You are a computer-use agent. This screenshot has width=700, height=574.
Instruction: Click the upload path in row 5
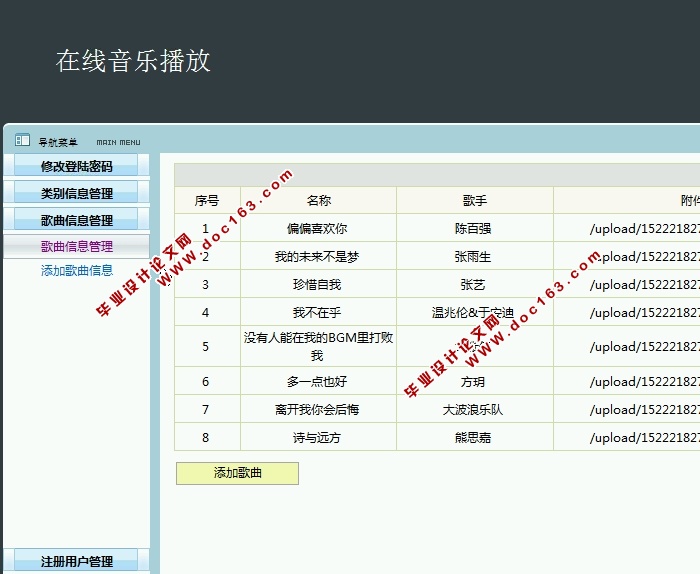coord(645,346)
